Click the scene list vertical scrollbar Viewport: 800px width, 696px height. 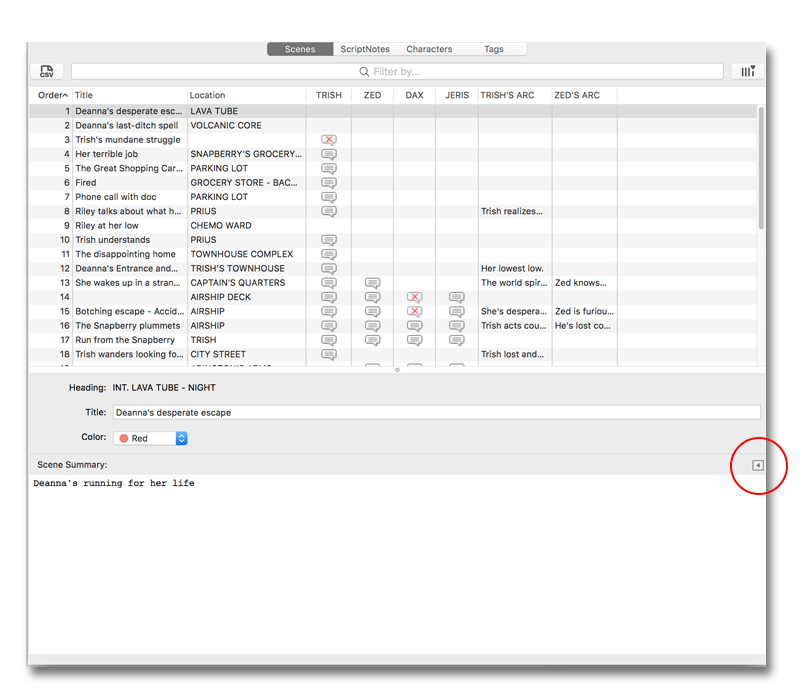coord(761,170)
